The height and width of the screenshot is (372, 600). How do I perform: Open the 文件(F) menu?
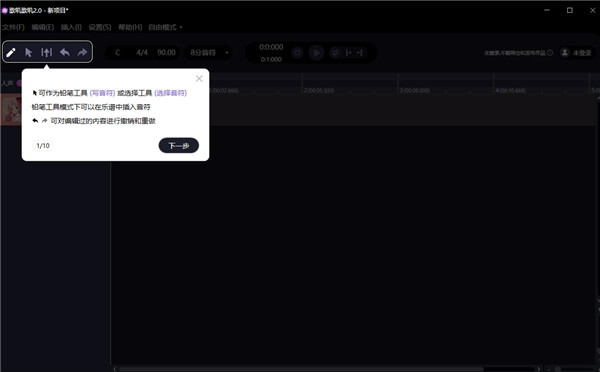click(13, 27)
